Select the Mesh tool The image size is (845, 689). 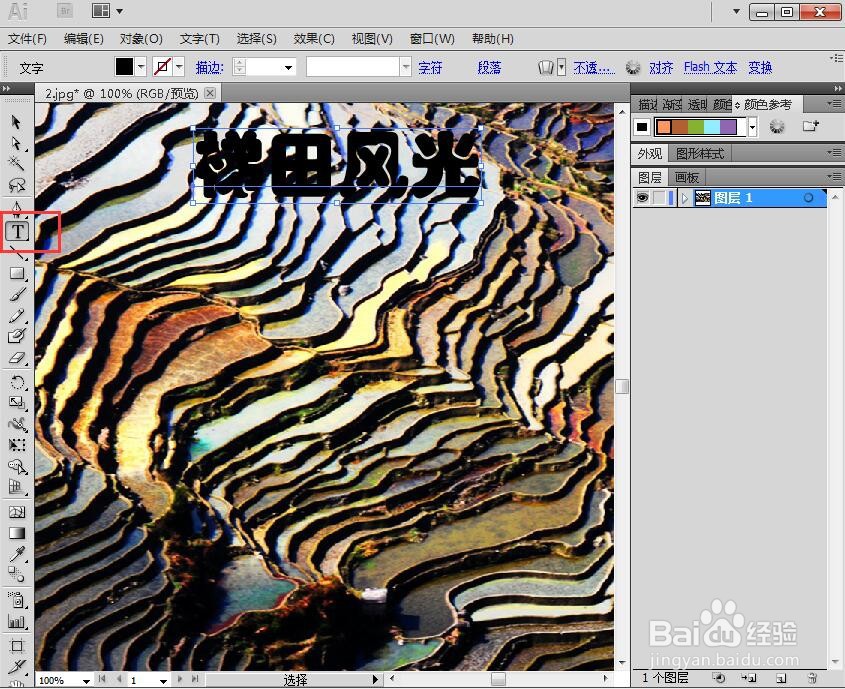click(x=16, y=512)
